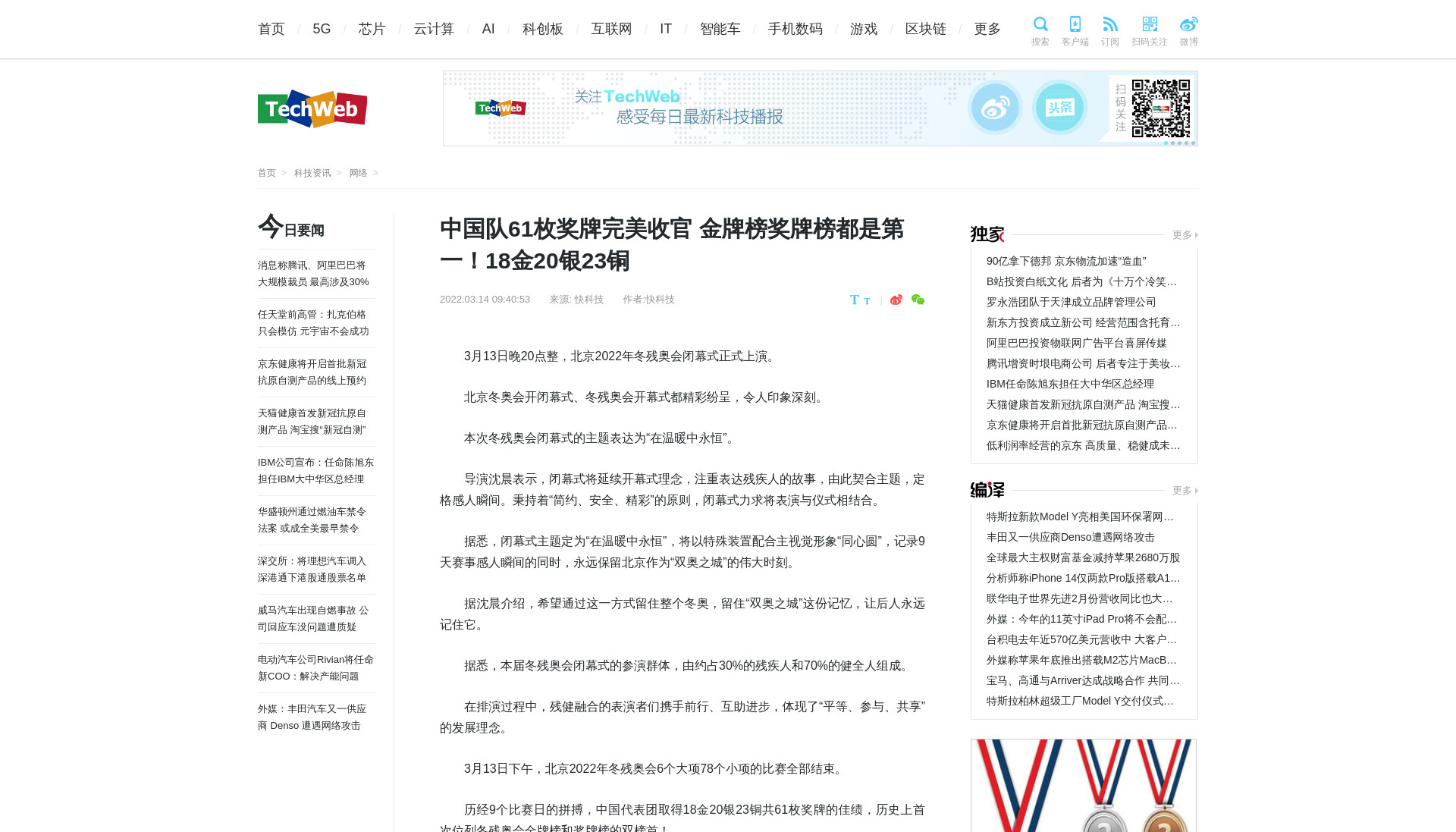
Task: Open 电动汽车公司Rivian将任命新COO news item
Action: (316, 668)
